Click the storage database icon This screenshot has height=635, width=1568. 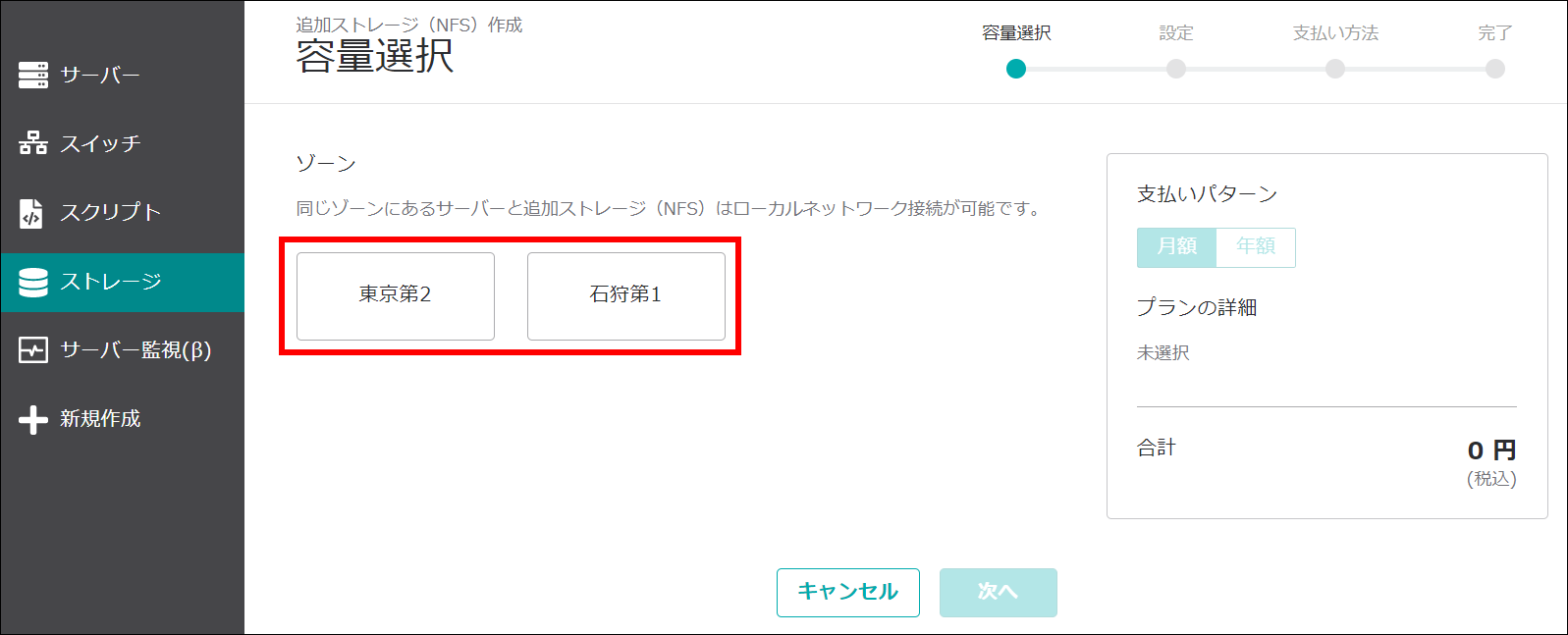coord(33,283)
